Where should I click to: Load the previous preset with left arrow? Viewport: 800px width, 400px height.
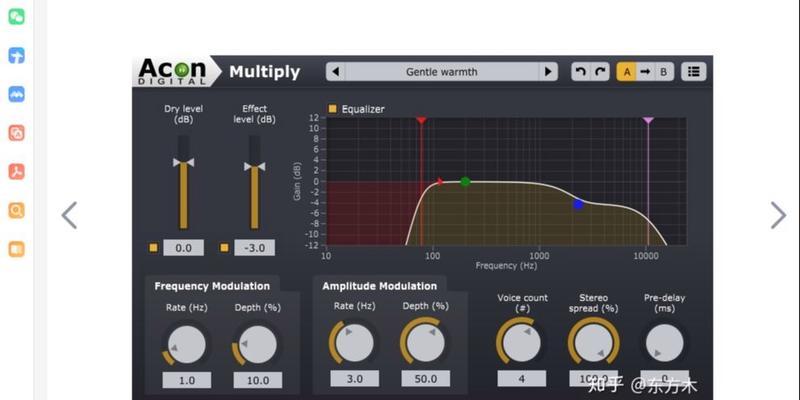click(x=336, y=72)
